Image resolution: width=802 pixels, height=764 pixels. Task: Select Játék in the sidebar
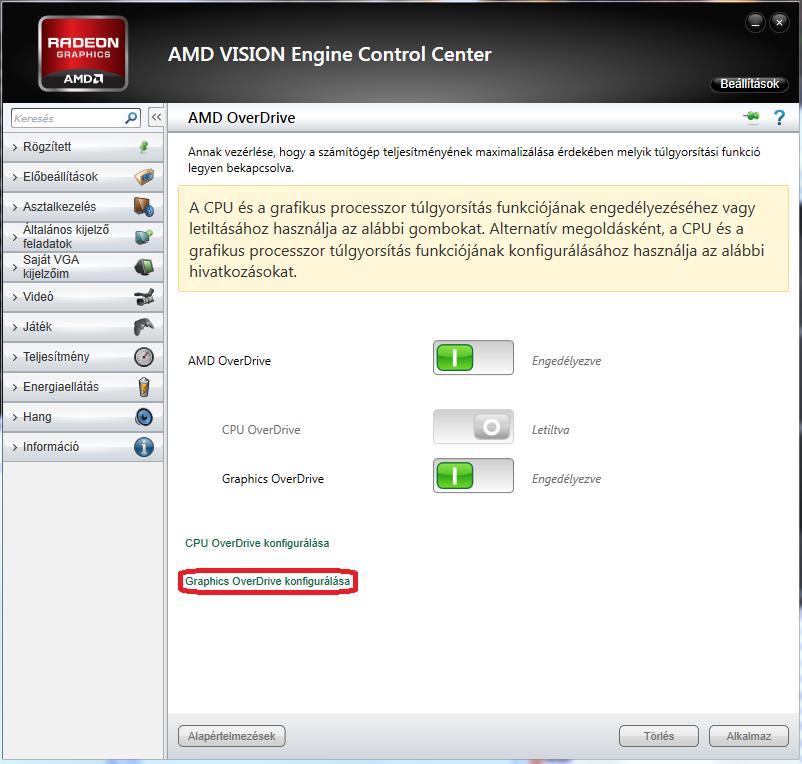(83, 327)
